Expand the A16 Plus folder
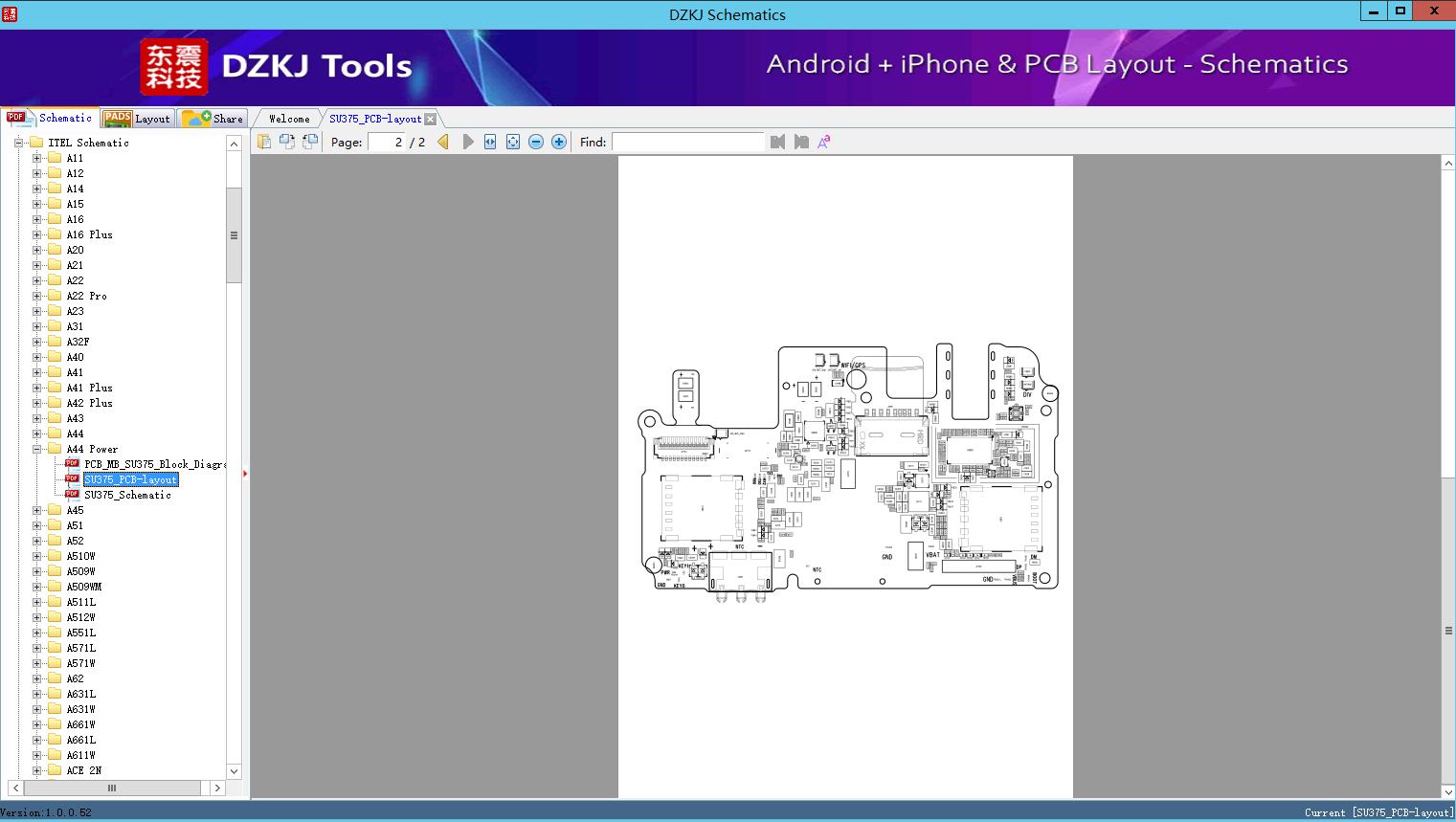Screen dimensions: 1456x822 pyautogui.click(x=36, y=234)
